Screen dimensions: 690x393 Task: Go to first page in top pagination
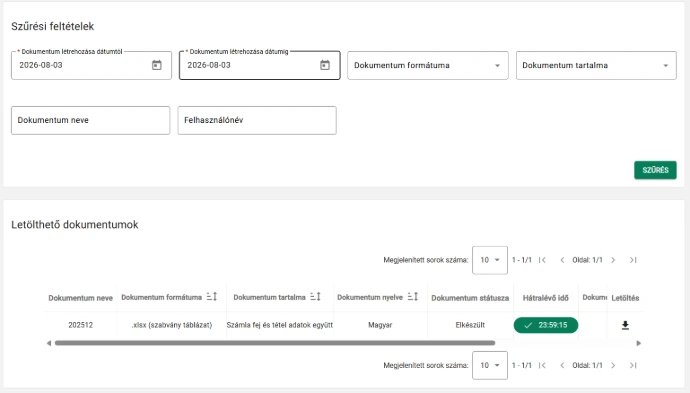coord(542,260)
